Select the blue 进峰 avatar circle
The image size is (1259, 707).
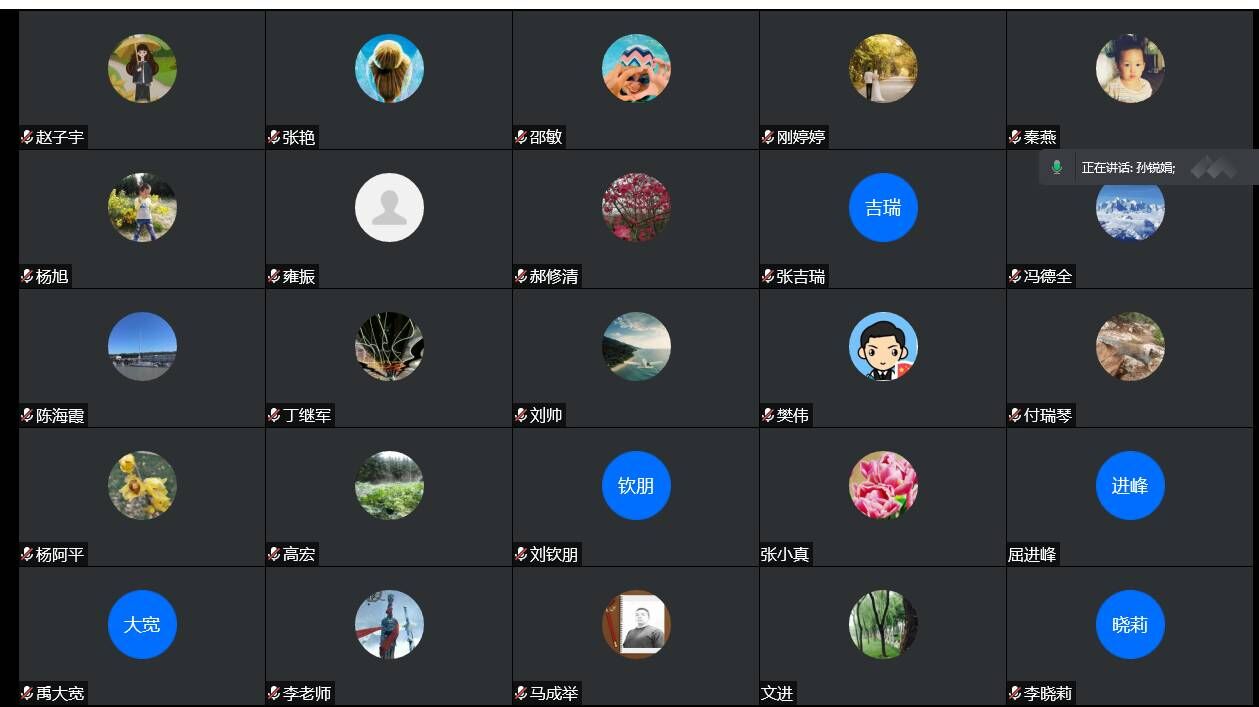(1130, 486)
